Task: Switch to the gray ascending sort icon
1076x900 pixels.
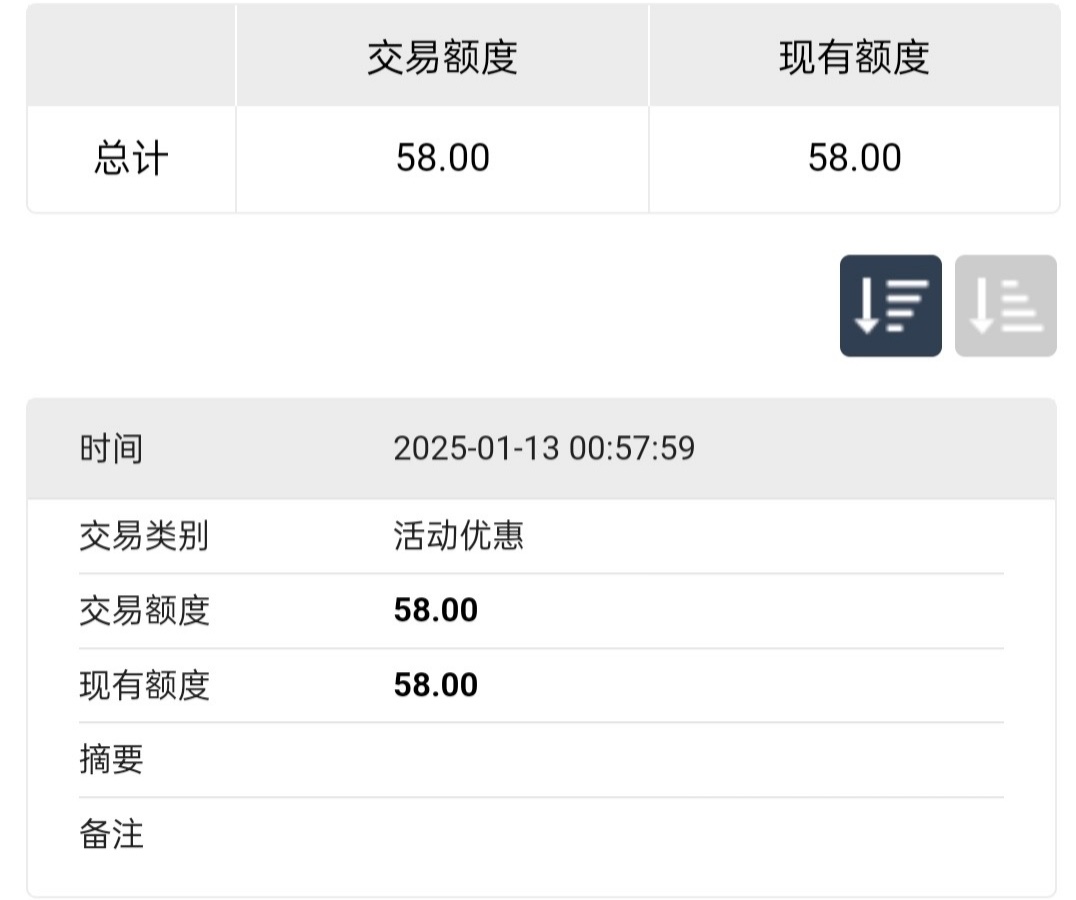Action: 1005,306
